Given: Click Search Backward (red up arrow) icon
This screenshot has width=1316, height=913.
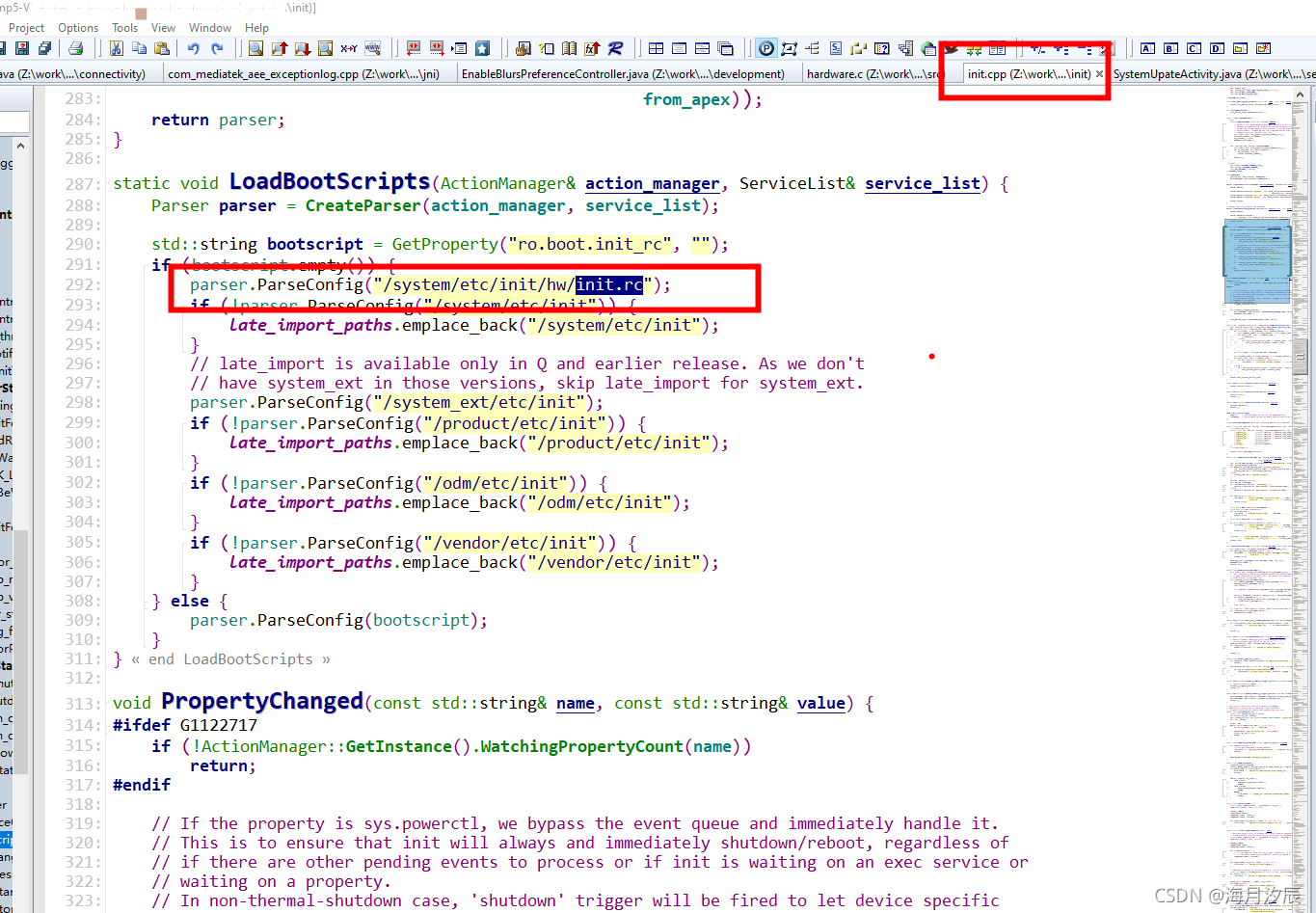Looking at the screenshot, I should 280,48.
